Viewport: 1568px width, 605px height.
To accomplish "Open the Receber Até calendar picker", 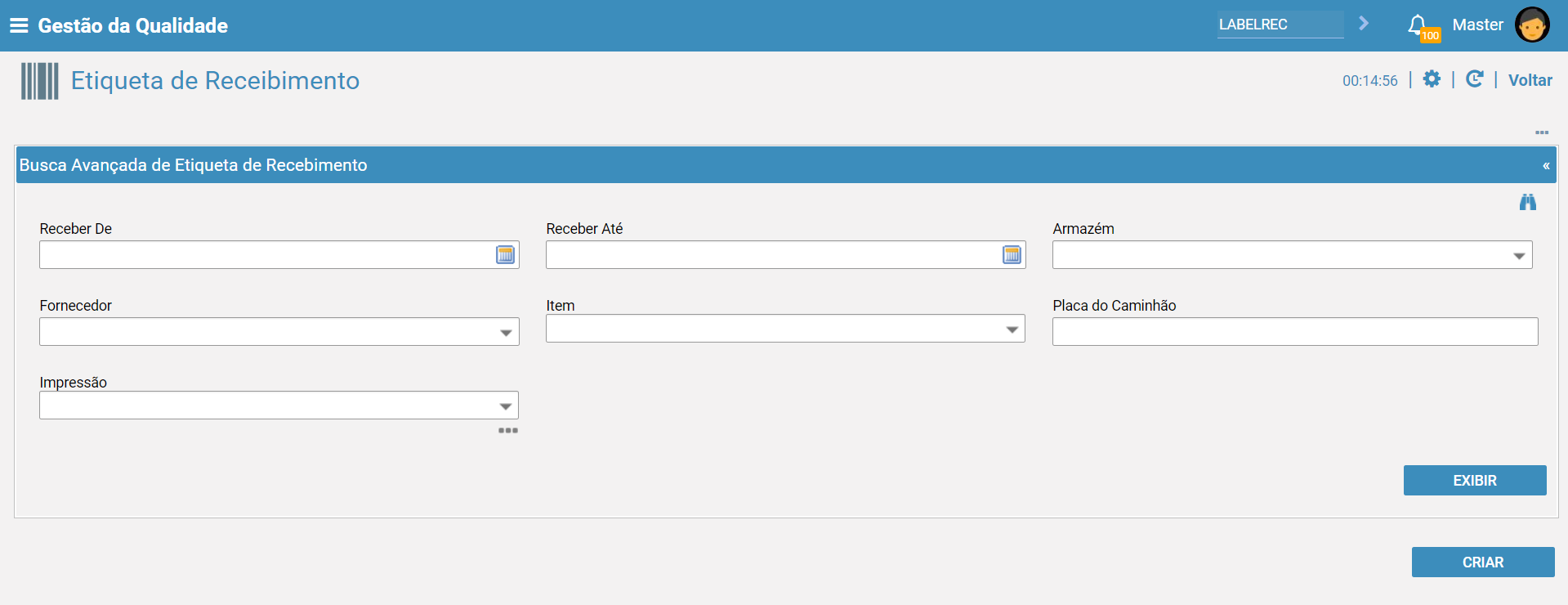I will pyautogui.click(x=1012, y=255).
